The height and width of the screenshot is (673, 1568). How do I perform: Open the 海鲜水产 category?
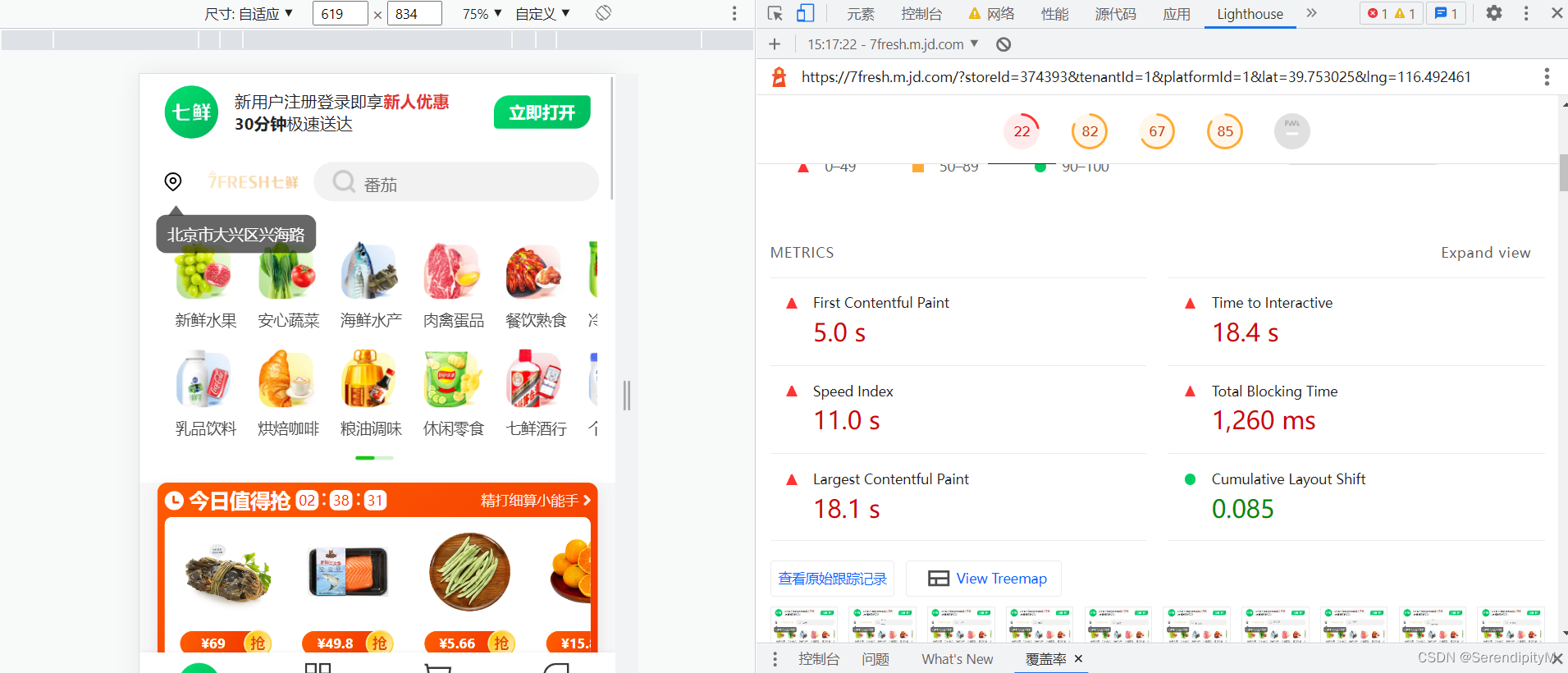click(371, 286)
